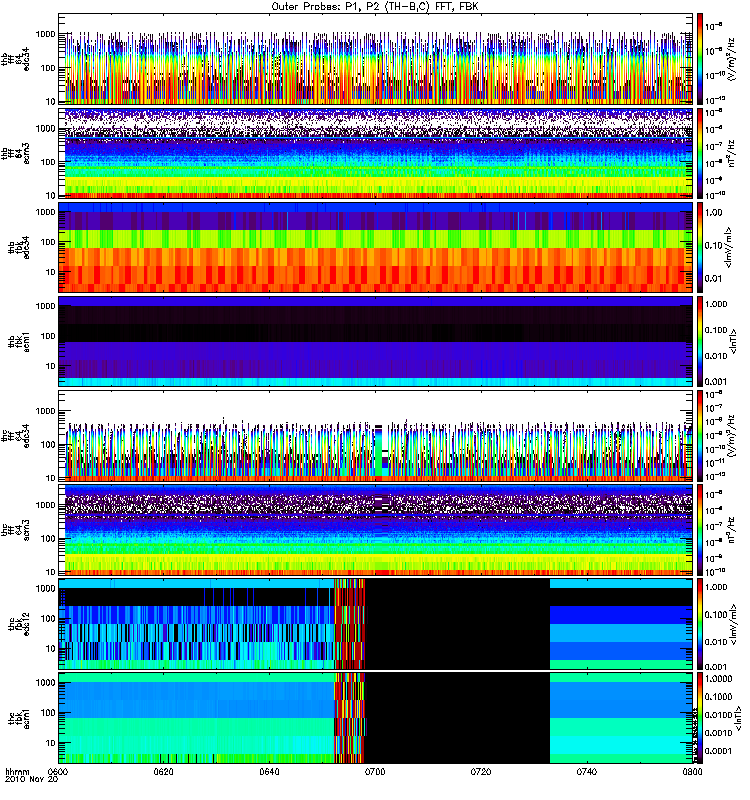Screen dimensions: 750x800
Task: Click the 'thc fff 64 scm3' y-axis title
Action: pyautogui.click(x=16, y=530)
